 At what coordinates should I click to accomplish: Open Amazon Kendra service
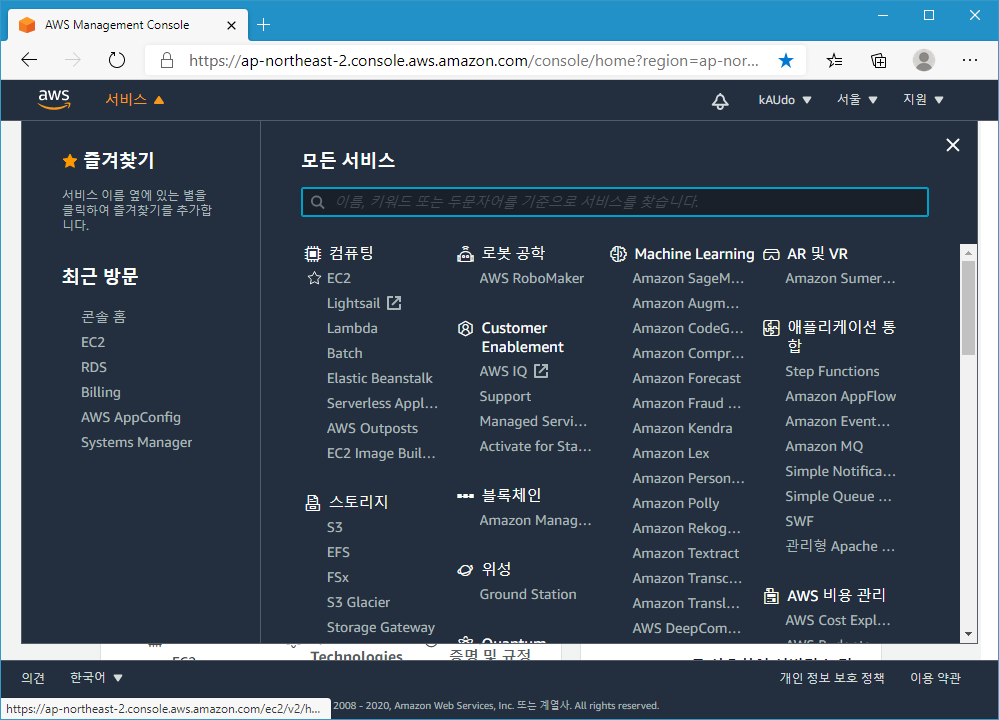click(x=682, y=428)
